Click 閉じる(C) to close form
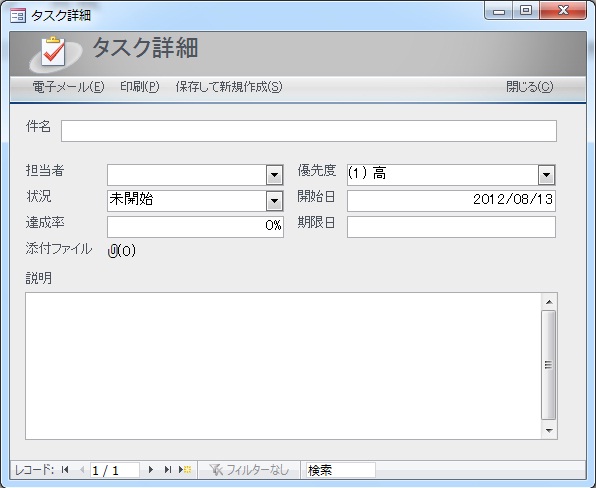596x488 pixels. 529,87
